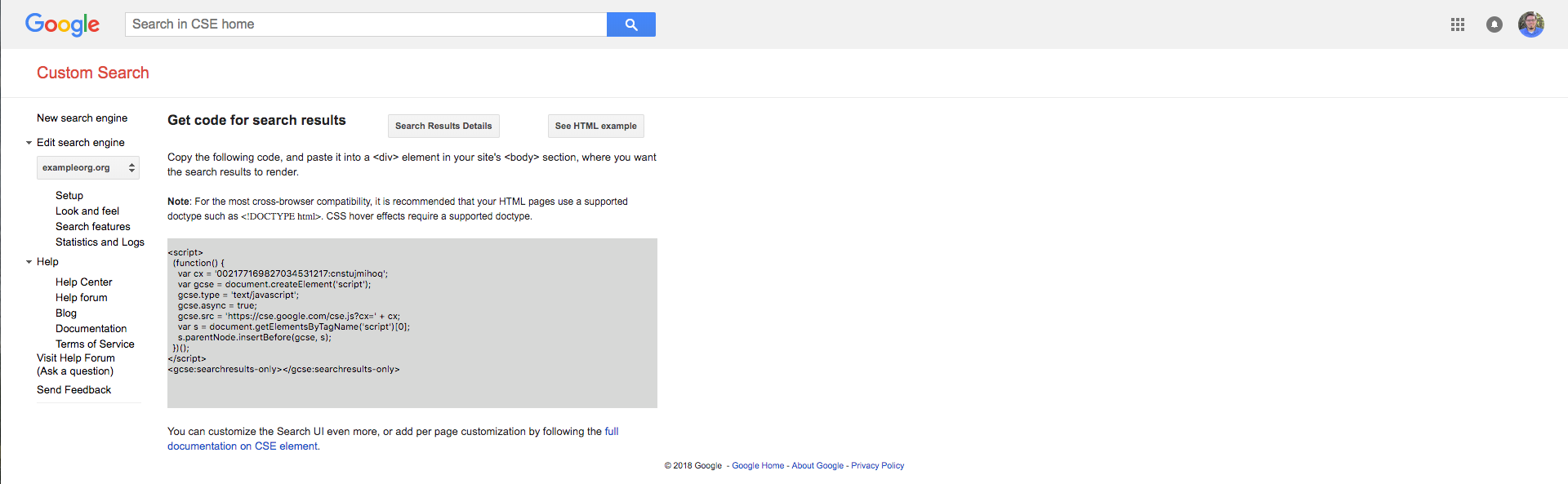Open the Help forum link

82,298
